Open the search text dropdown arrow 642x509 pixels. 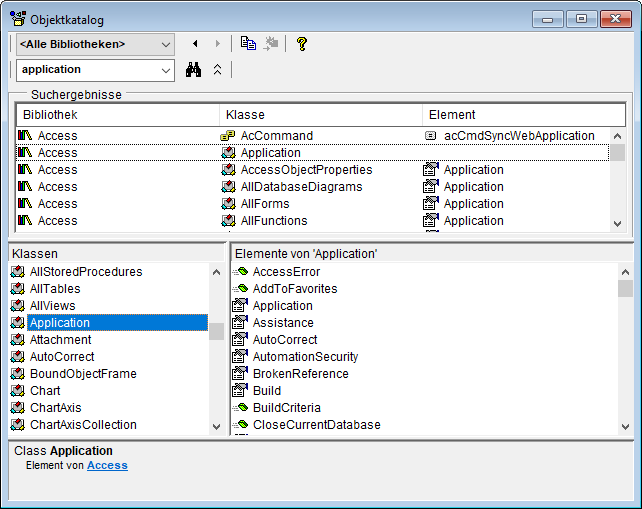coord(165,70)
